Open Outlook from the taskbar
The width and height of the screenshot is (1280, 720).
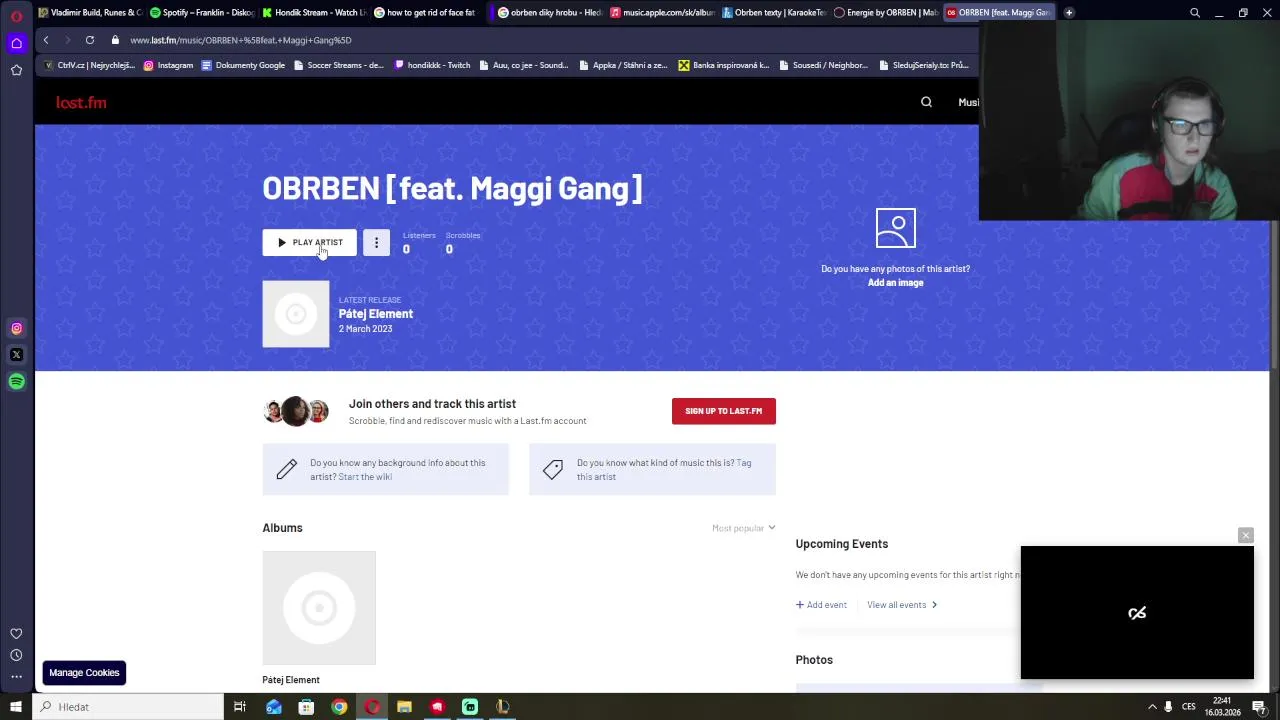(274, 707)
